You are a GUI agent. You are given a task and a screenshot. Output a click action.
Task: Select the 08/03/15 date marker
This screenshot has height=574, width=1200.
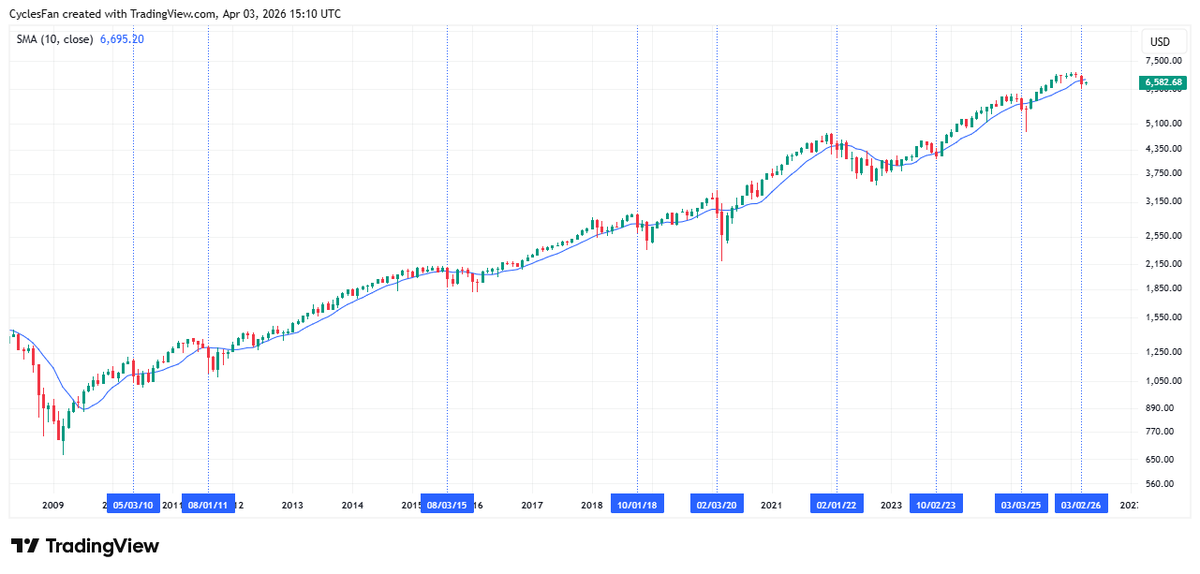[x=447, y=505]
